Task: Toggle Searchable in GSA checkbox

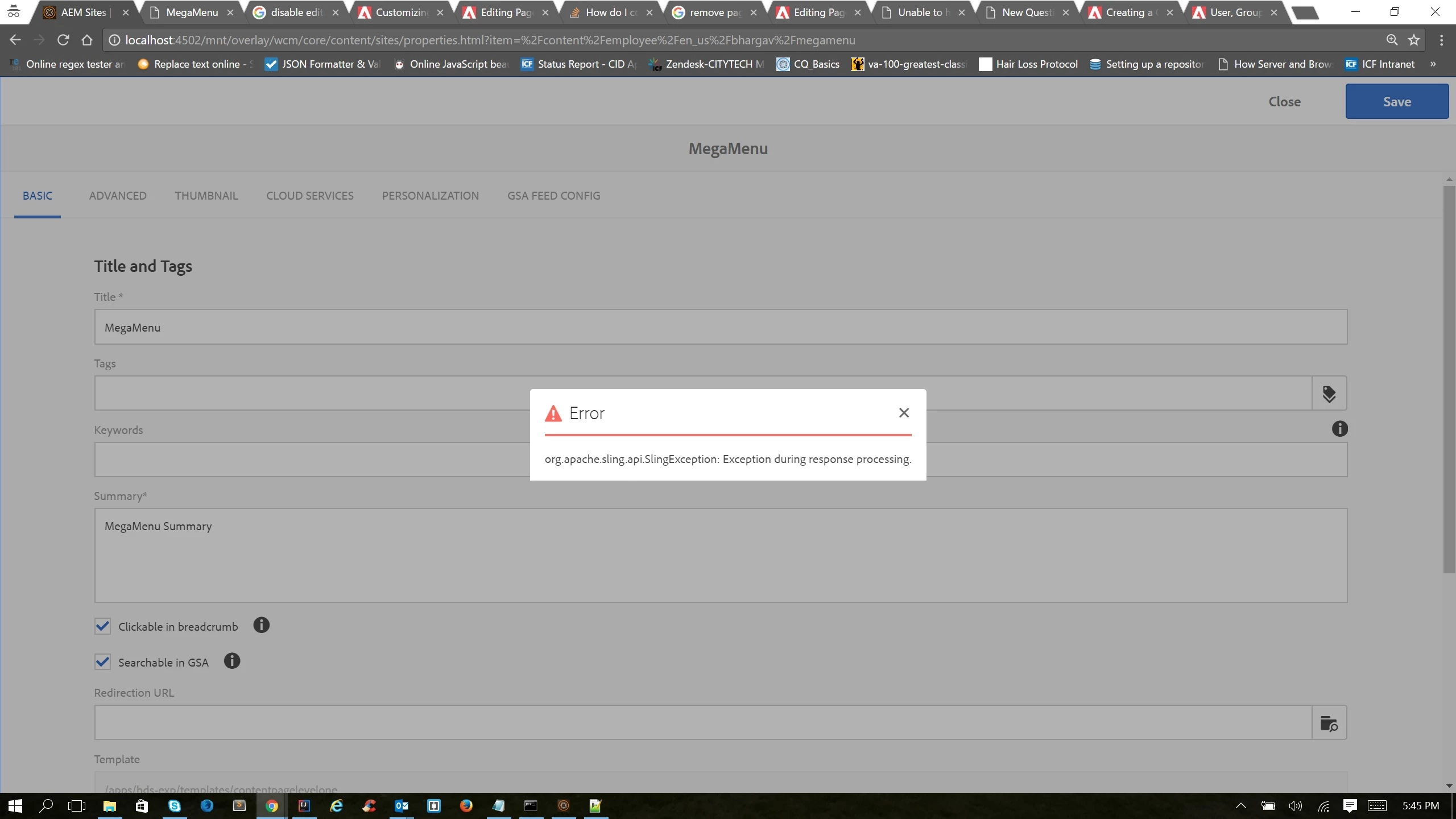Action: (103, 662)
